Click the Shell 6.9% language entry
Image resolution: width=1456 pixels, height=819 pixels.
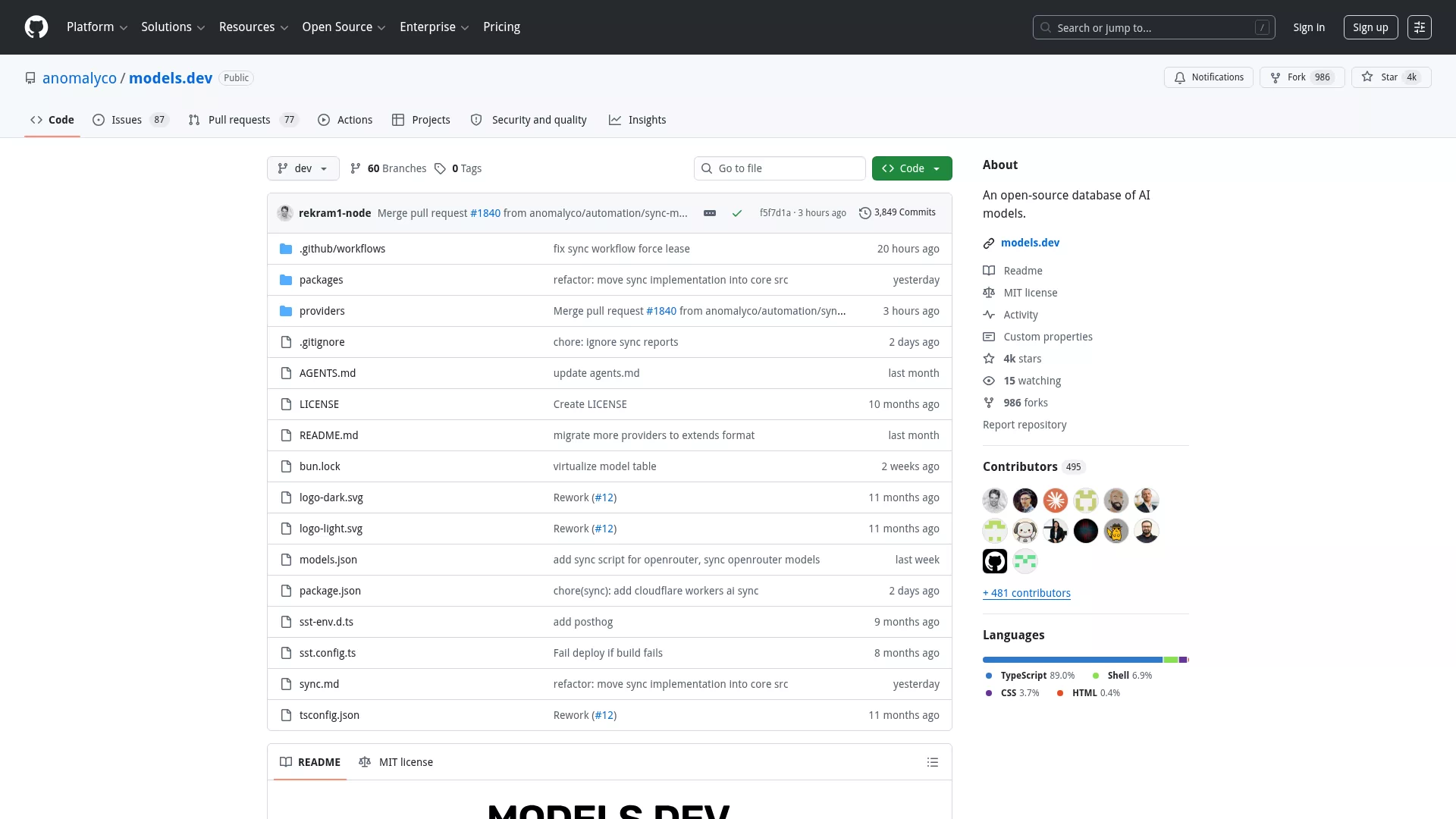[1122, 676]
